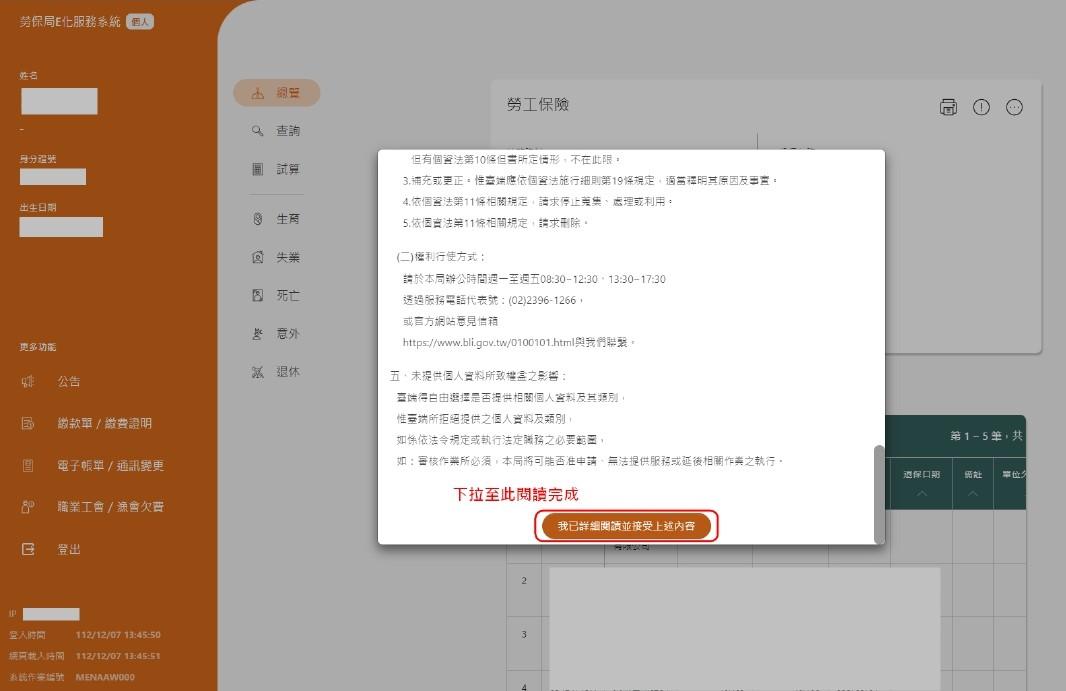This screenshot has height=691, width=1066.
Task: Click the 電子帳單 / 通訊變更 icon
Action: (x=28, y=465)
